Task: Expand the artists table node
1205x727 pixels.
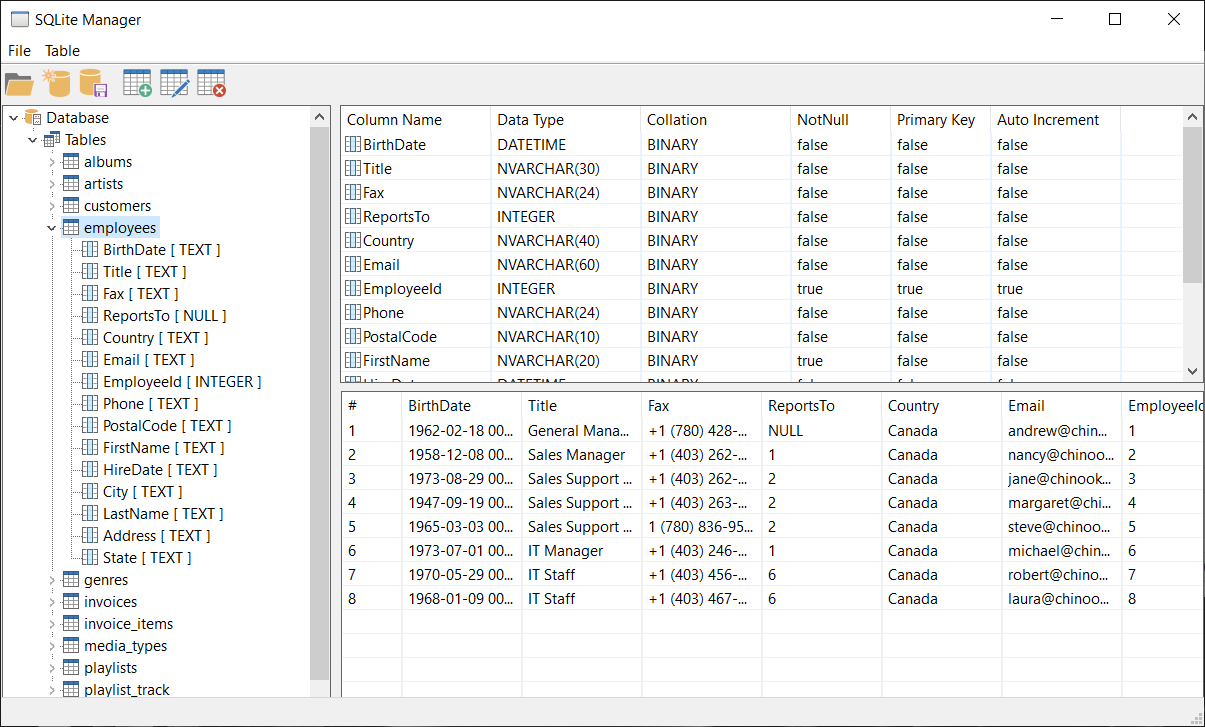Action: click(52, 184)
